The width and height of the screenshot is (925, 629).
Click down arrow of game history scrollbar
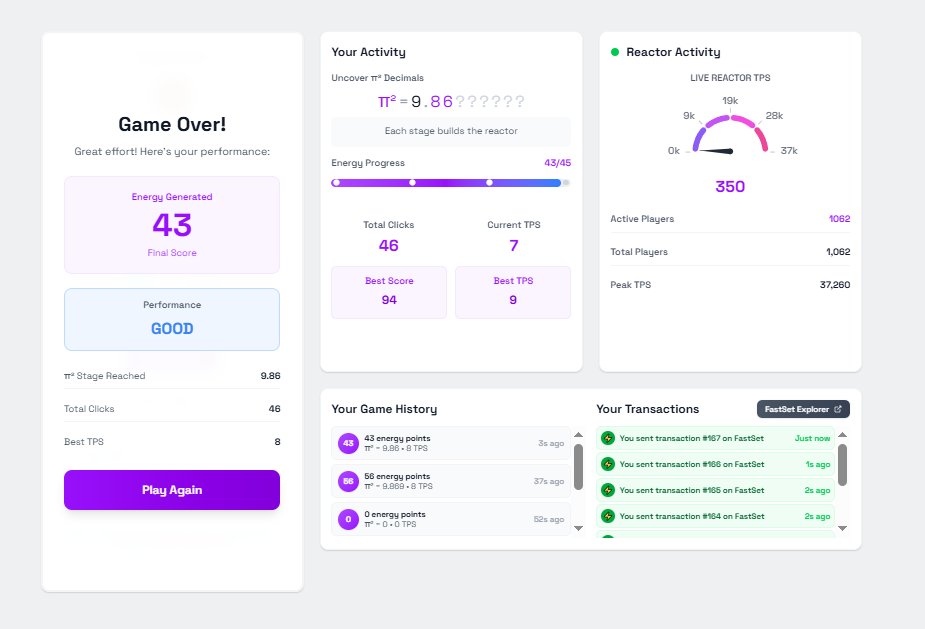(x=578, y=528)
